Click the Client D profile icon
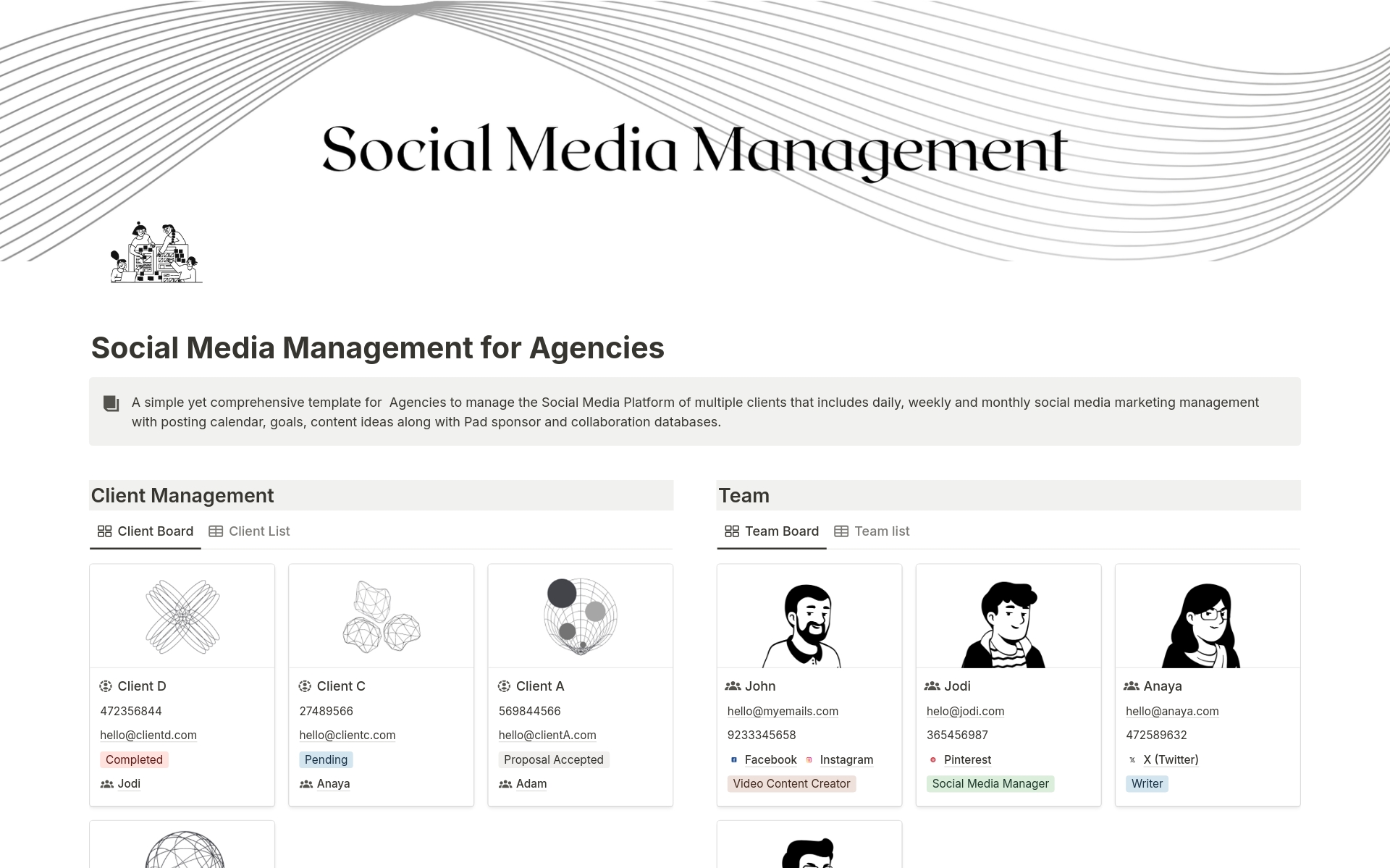The width and height of the screenshot is (1390, 868). tap(106, 686)
